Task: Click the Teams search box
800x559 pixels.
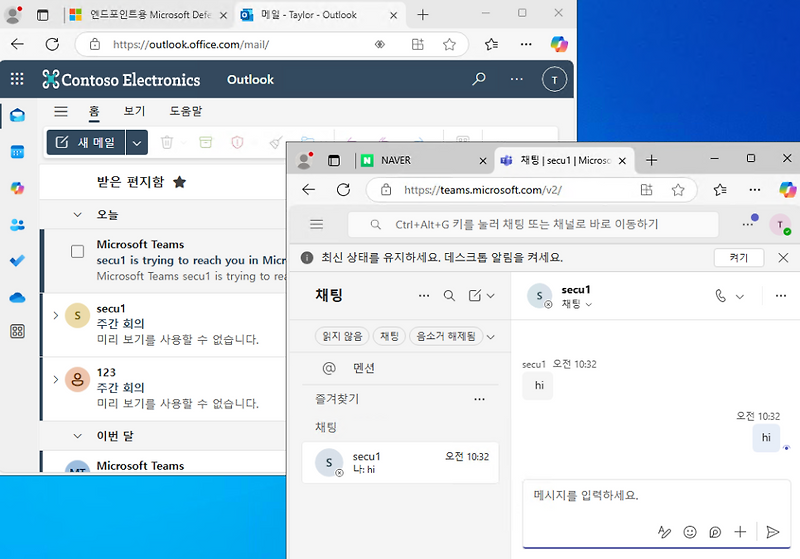Action: click(533, 224)
